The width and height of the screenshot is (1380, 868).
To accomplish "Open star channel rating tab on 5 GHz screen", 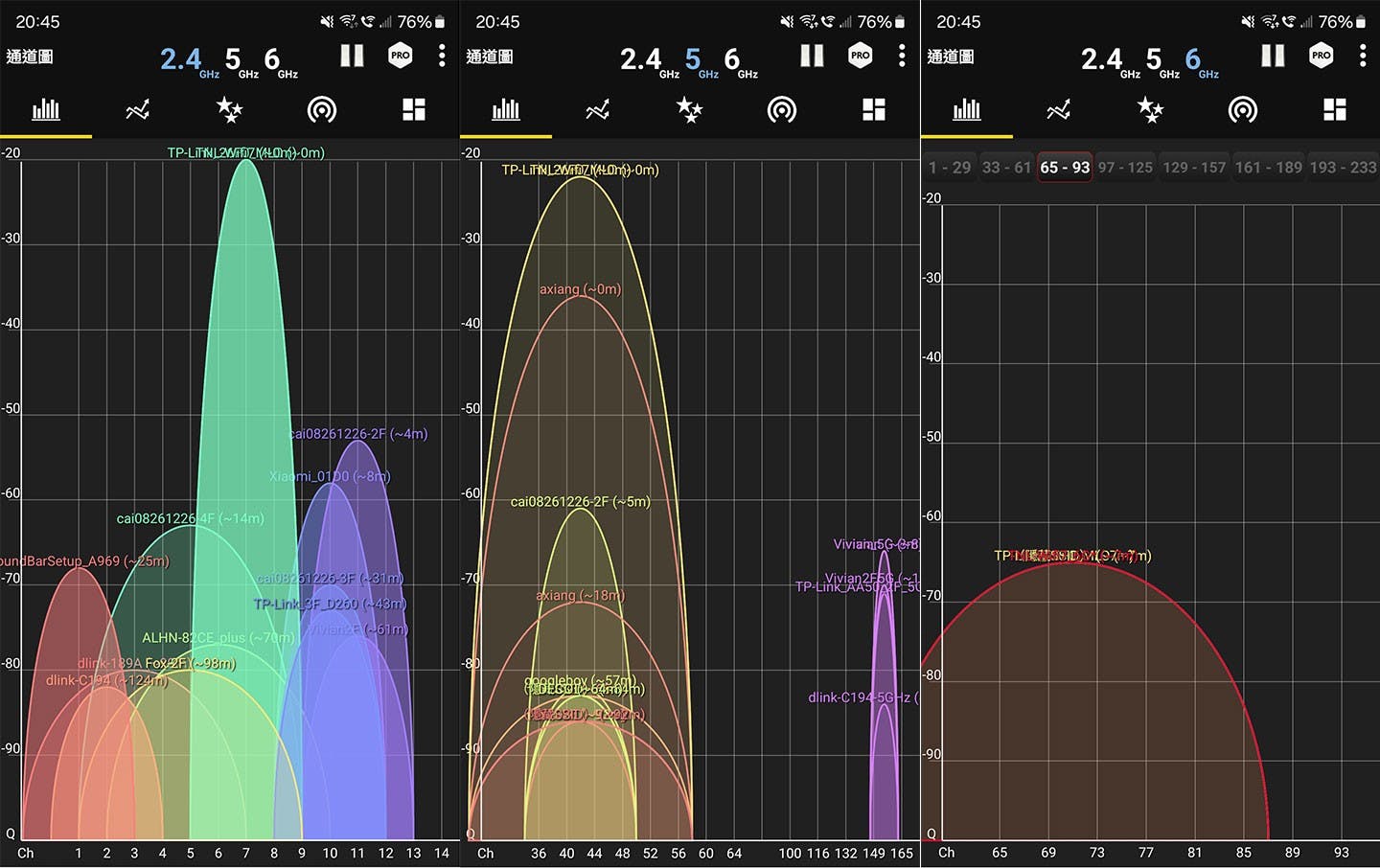I will point(689,110).
